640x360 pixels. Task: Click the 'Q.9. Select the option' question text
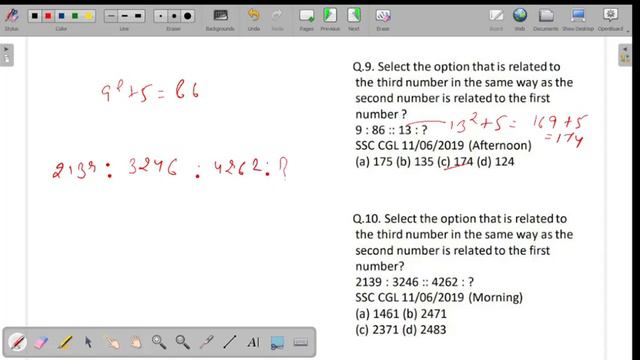click(x=463, y=90)
